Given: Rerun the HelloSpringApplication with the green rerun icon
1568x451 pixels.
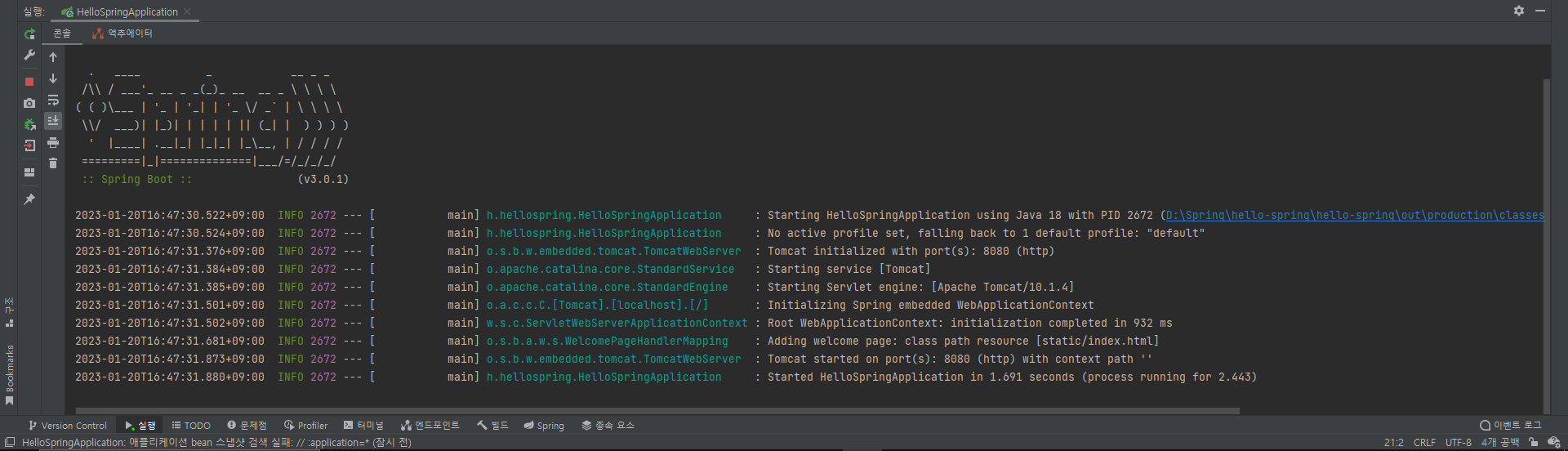Looking at the screenshot, I should click(29, 33).
